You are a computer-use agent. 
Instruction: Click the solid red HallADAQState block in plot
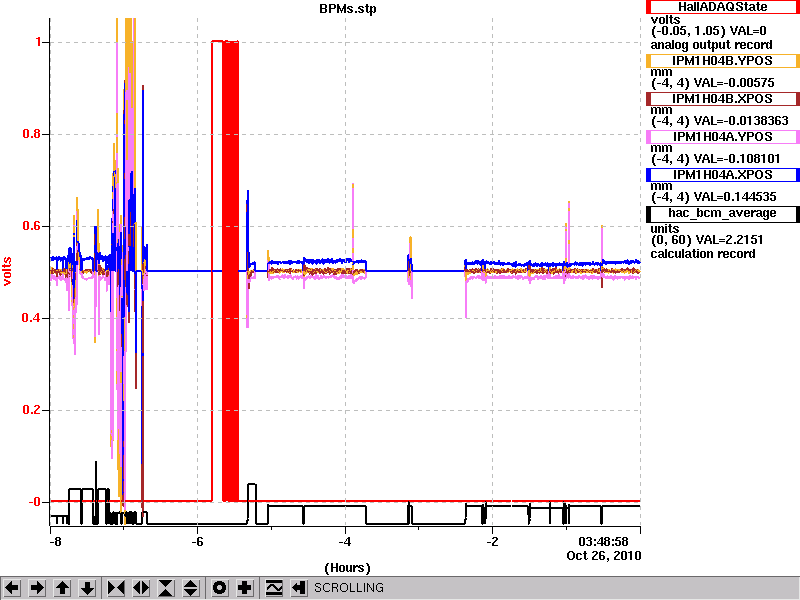pyautogui.click(x=231, y=270)
